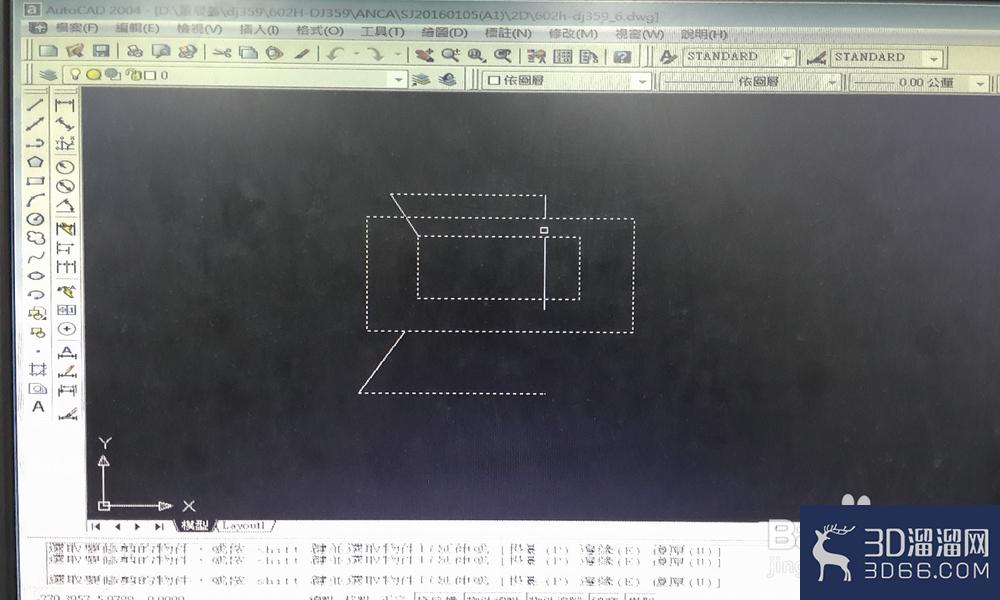Click the Properties palette icon
This screenshot has height=600, width=1000.
(x=536, y=57)
